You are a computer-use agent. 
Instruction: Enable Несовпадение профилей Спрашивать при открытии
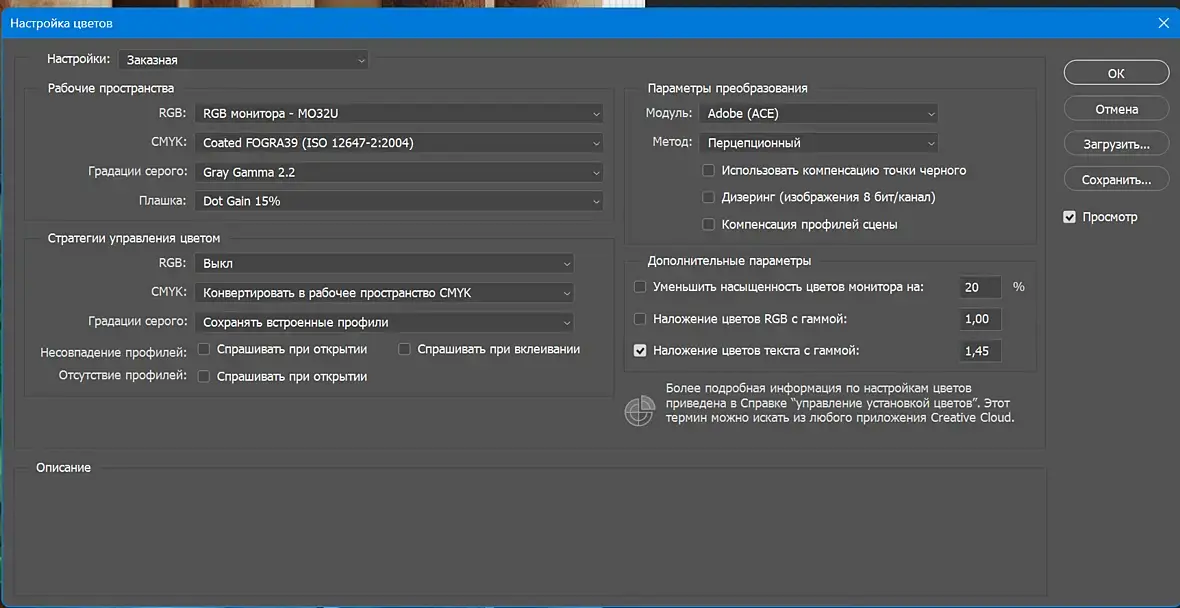point(203,349)
